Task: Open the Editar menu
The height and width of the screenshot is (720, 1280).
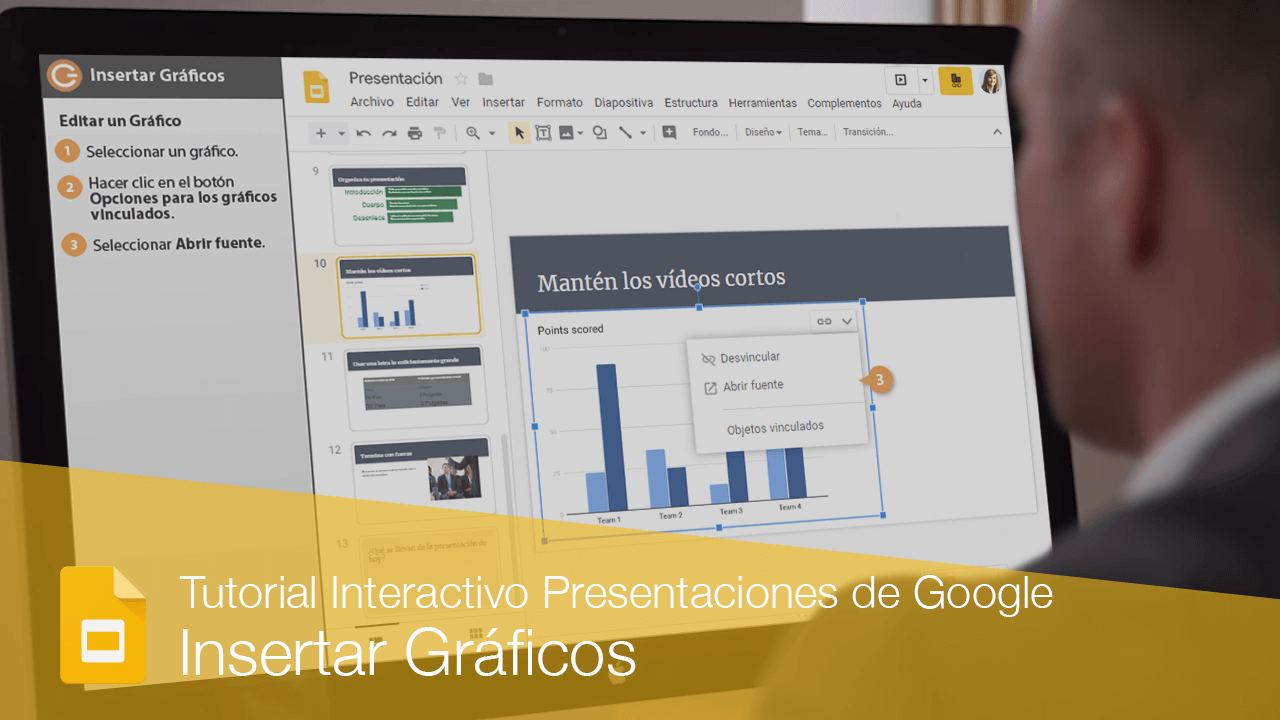Action: pyautogui.click(x=423, y=102)
